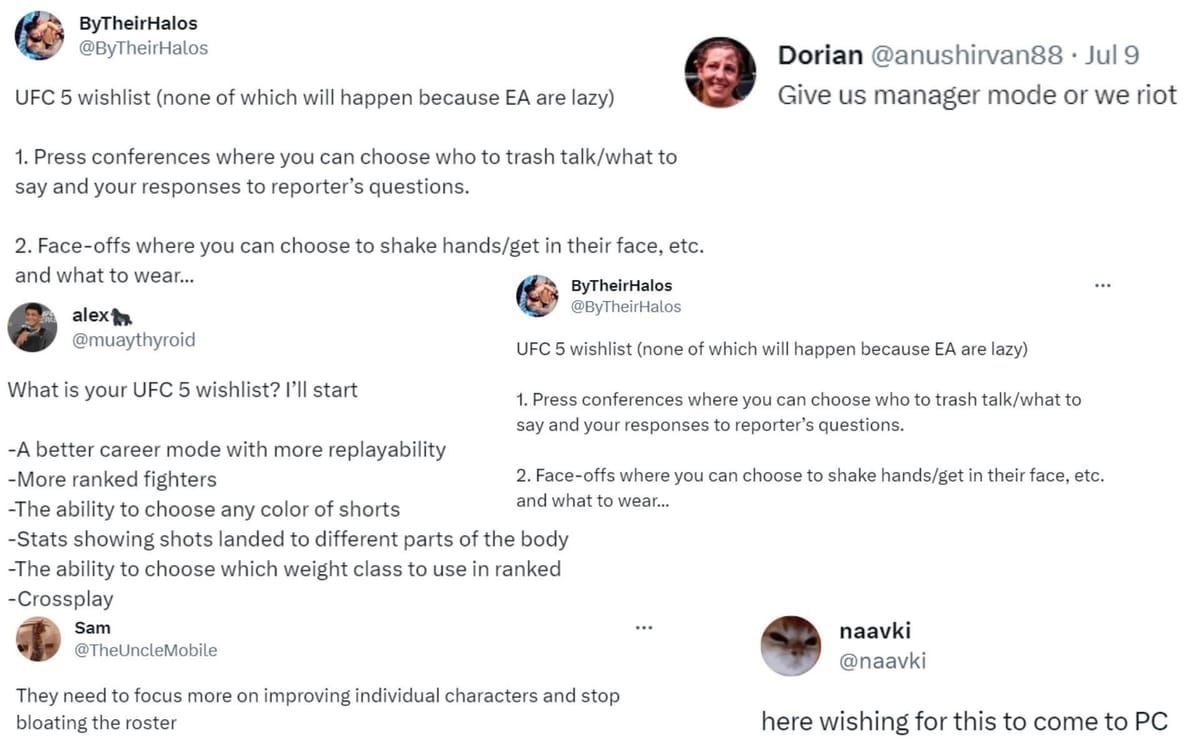Select the alex display name
The image size is (1200, 750).
(91, 315)
